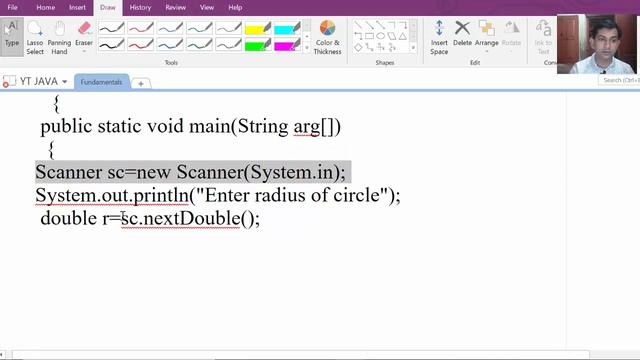
Task: Switch to the View ribbon tab
Action: [207, 7]
